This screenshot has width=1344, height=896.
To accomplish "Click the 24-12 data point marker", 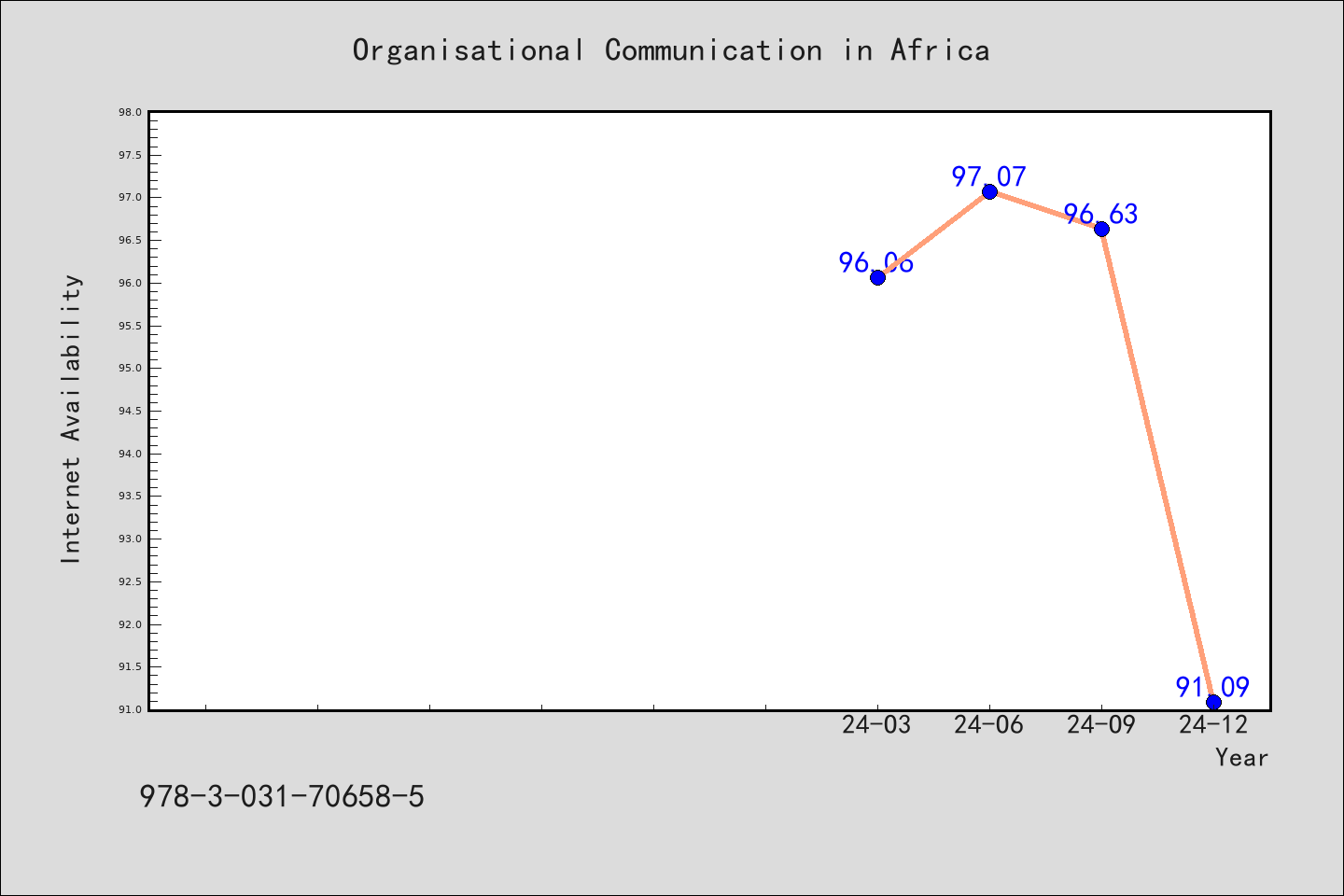I will pos(1213,702).
